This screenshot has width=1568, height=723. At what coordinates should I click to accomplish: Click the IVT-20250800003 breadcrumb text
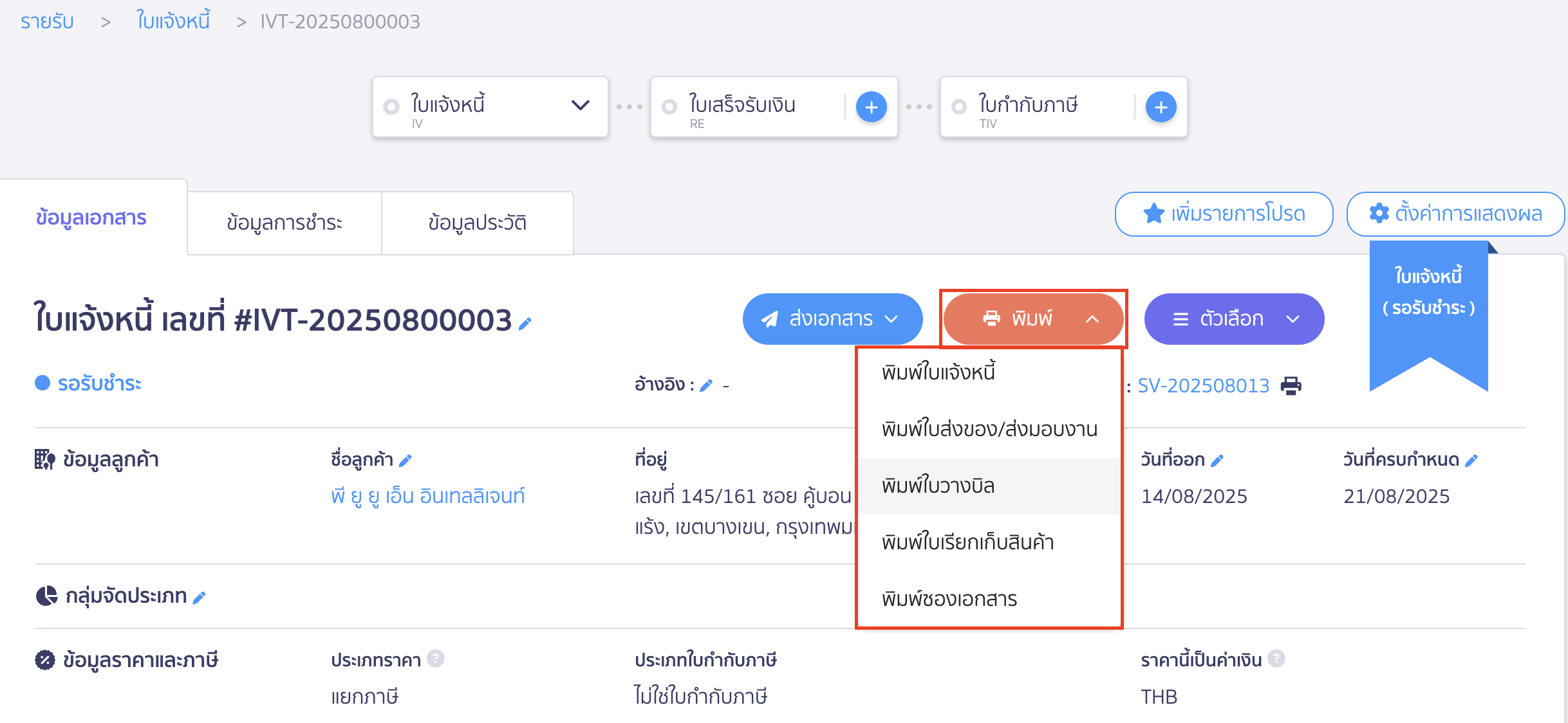click(340, 22)
